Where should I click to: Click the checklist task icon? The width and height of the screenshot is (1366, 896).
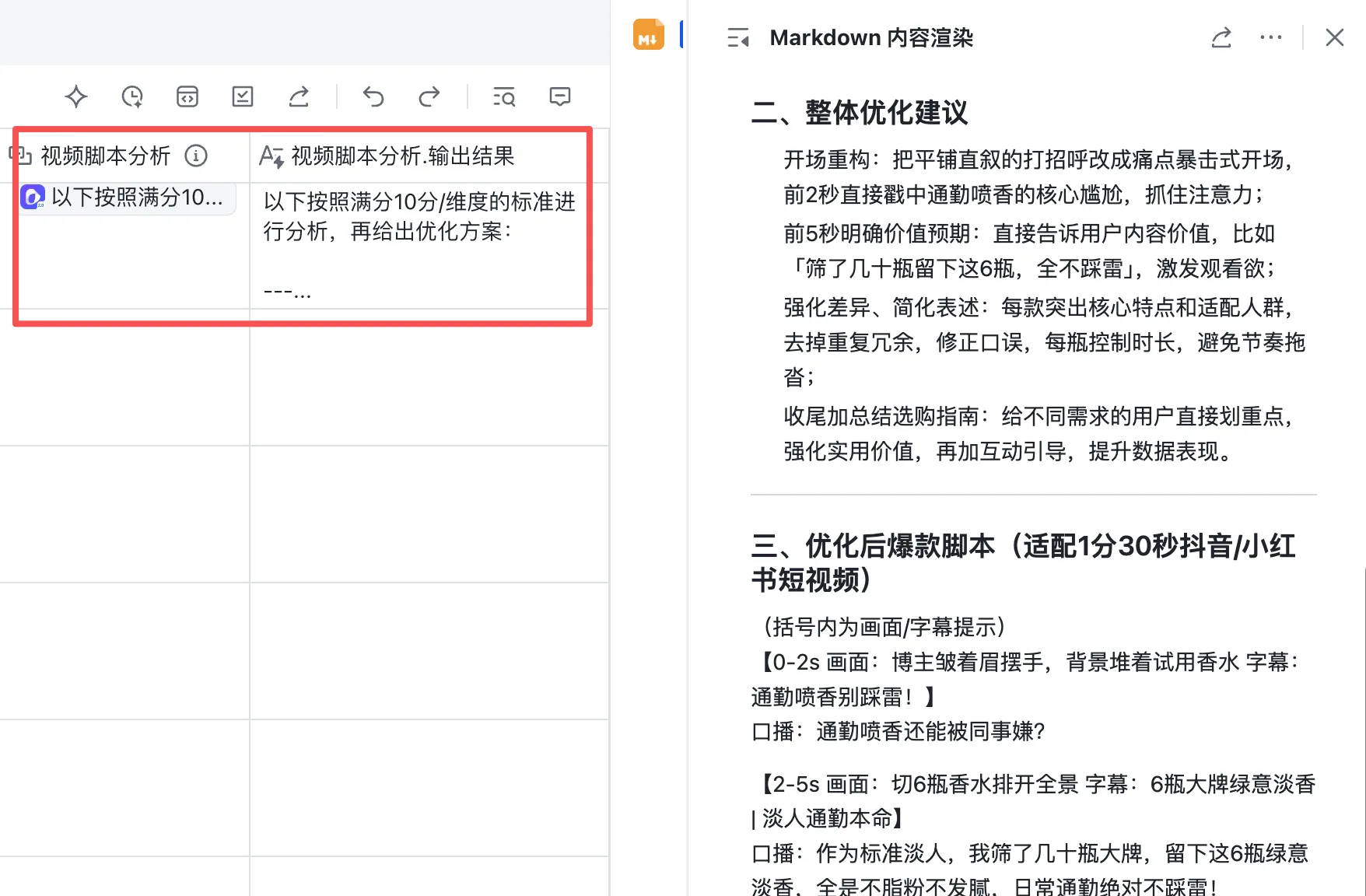coord(243,96)
